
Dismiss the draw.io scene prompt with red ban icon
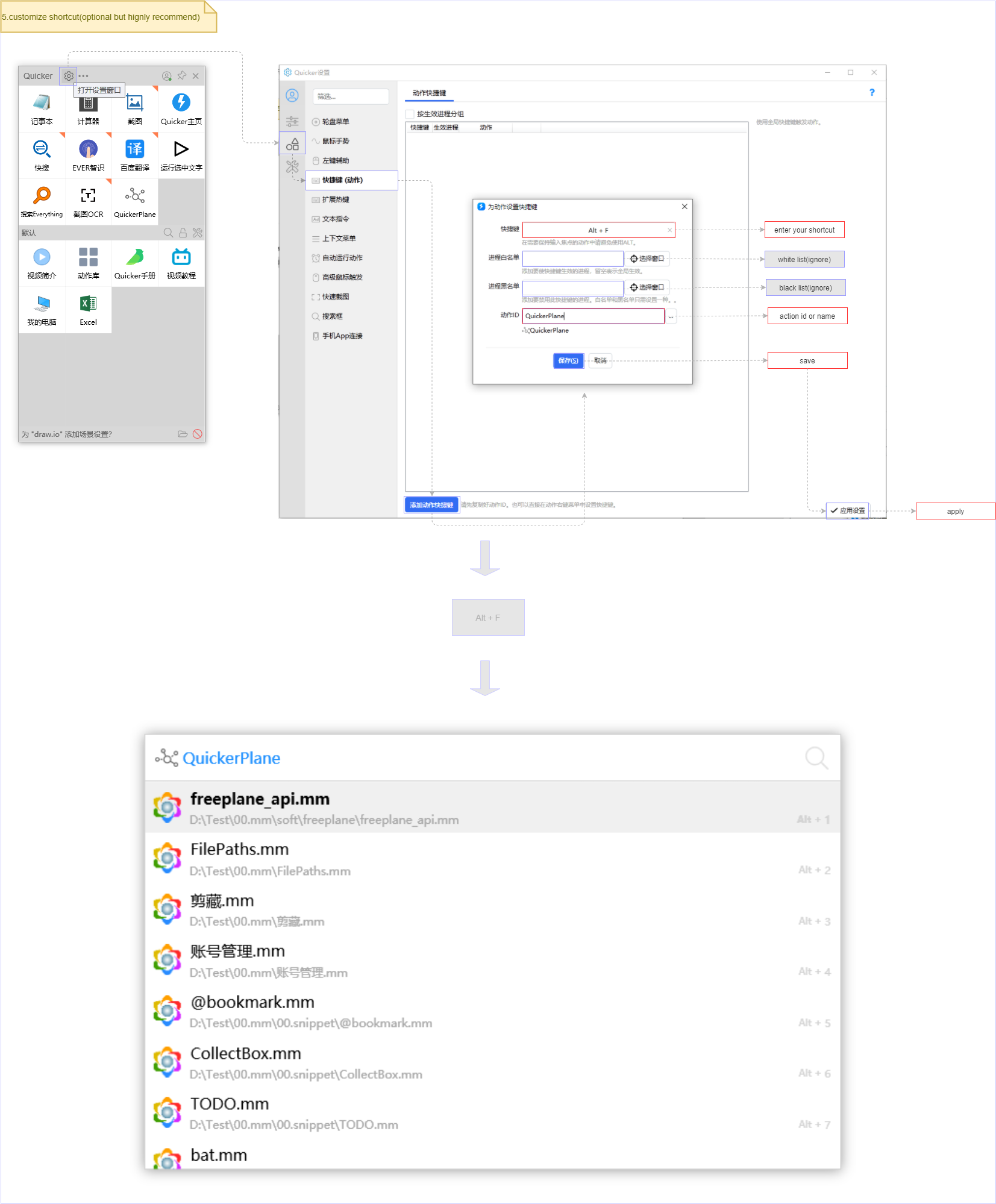coord(197,434)
